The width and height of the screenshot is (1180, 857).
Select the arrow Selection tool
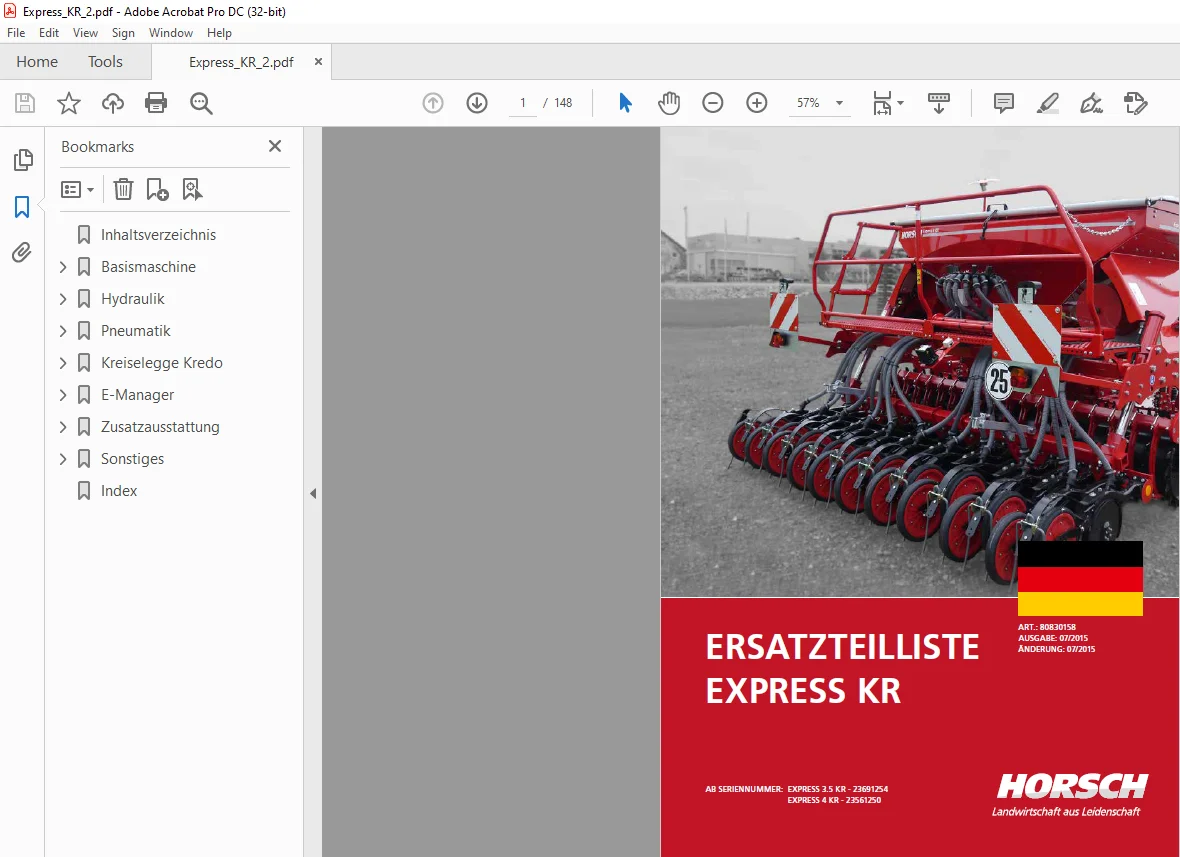(625, 103)
